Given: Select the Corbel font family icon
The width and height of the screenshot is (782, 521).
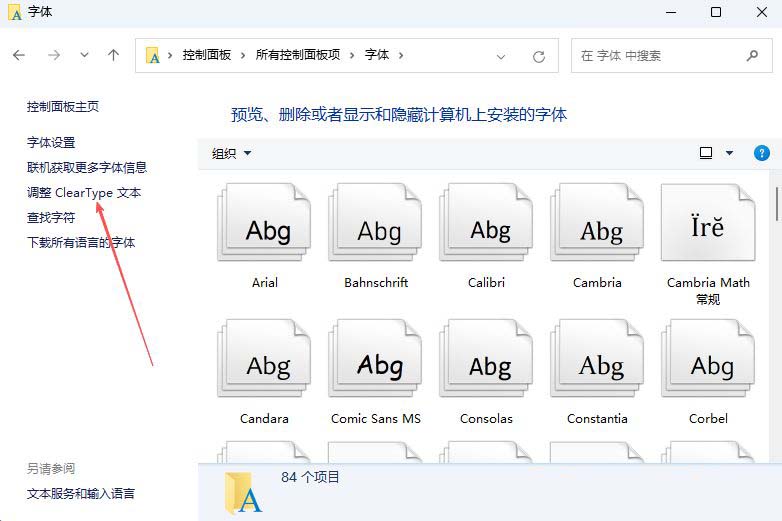Looking at the screenshot, I should (x=708, y=358).
